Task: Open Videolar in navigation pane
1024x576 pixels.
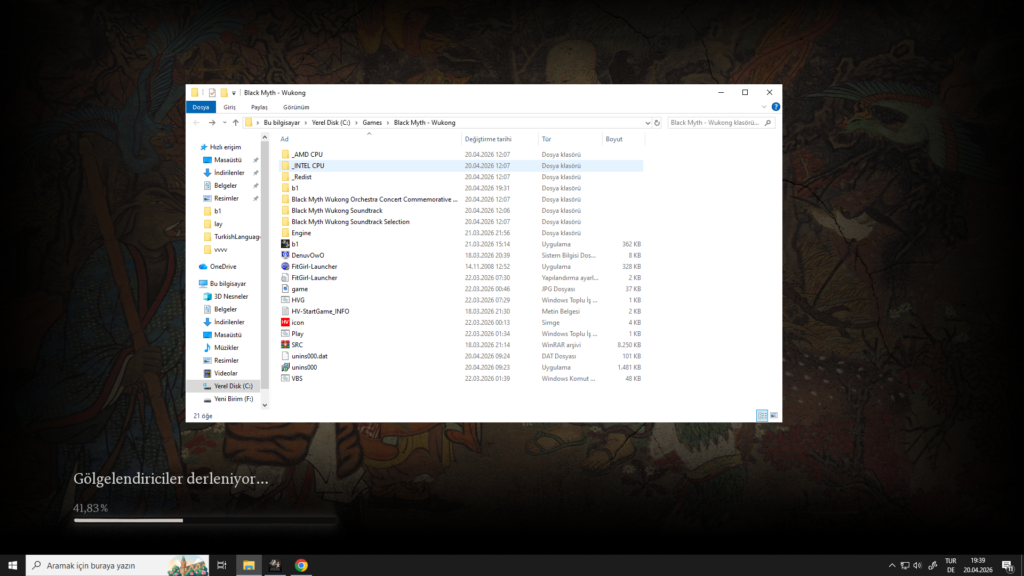Action: [x=225, y=374]
